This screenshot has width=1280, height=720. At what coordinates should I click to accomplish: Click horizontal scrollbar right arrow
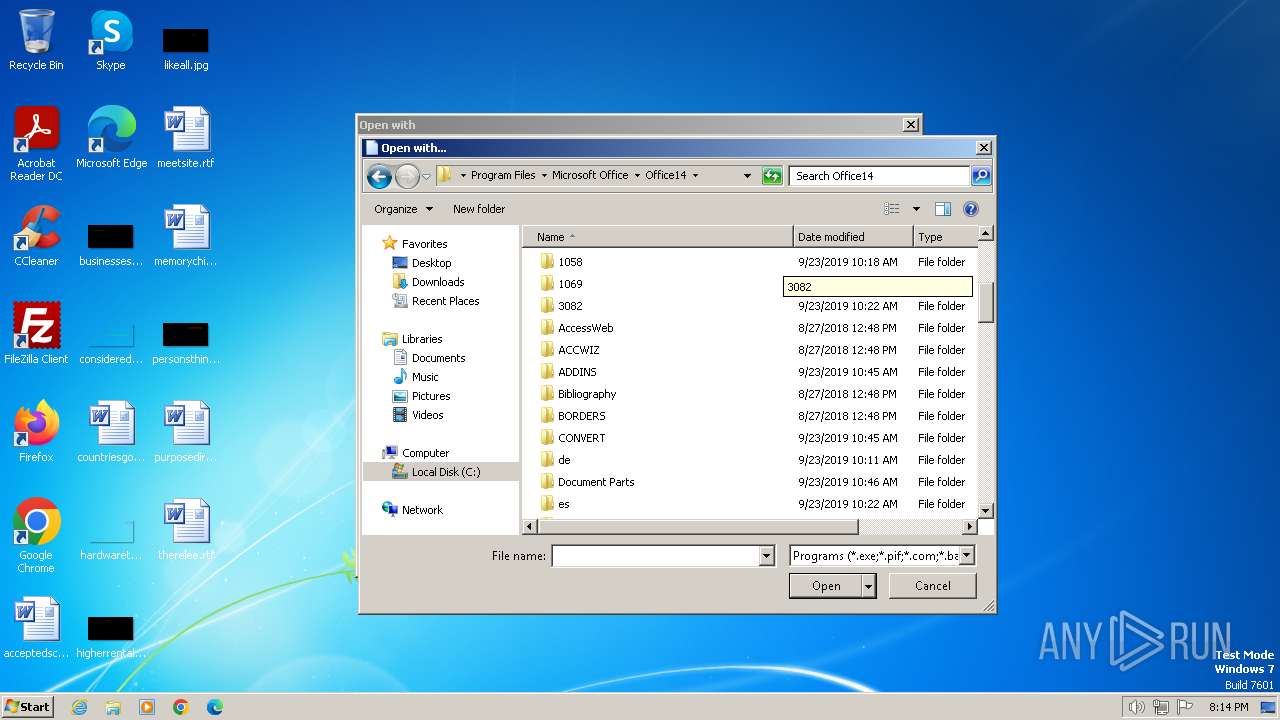[969, 527]
